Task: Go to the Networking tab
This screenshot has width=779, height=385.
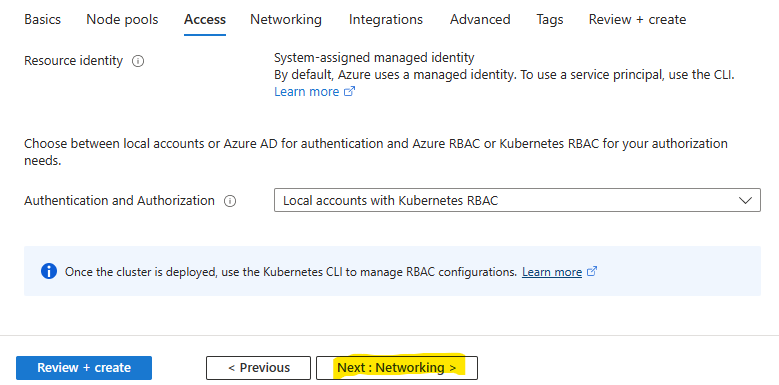Action: (x=286, y=19)
